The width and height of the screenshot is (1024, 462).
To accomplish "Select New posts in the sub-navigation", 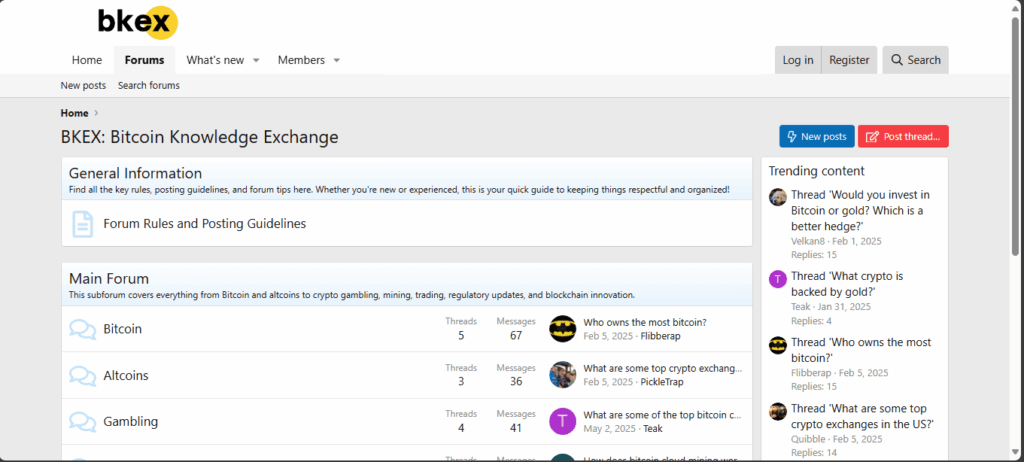I will [83, 86].
